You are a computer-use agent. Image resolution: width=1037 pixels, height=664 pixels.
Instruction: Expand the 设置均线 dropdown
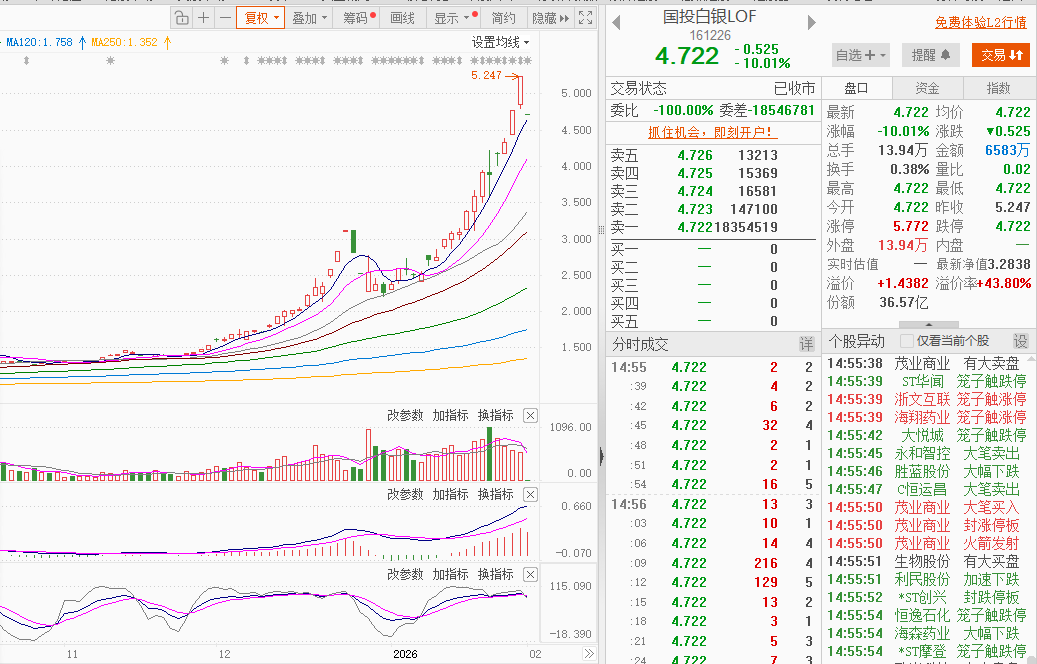click(x=500, y=42)
